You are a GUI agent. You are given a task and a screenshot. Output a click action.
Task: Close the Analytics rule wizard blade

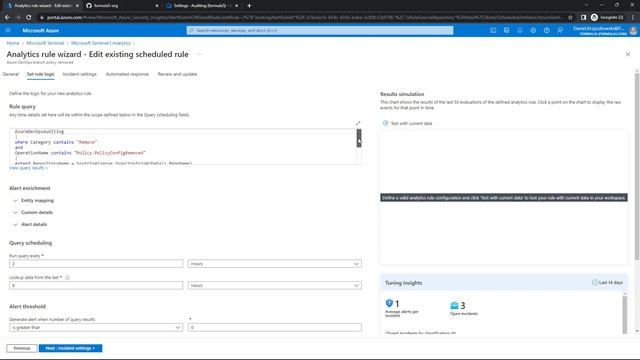coord(628,54)
